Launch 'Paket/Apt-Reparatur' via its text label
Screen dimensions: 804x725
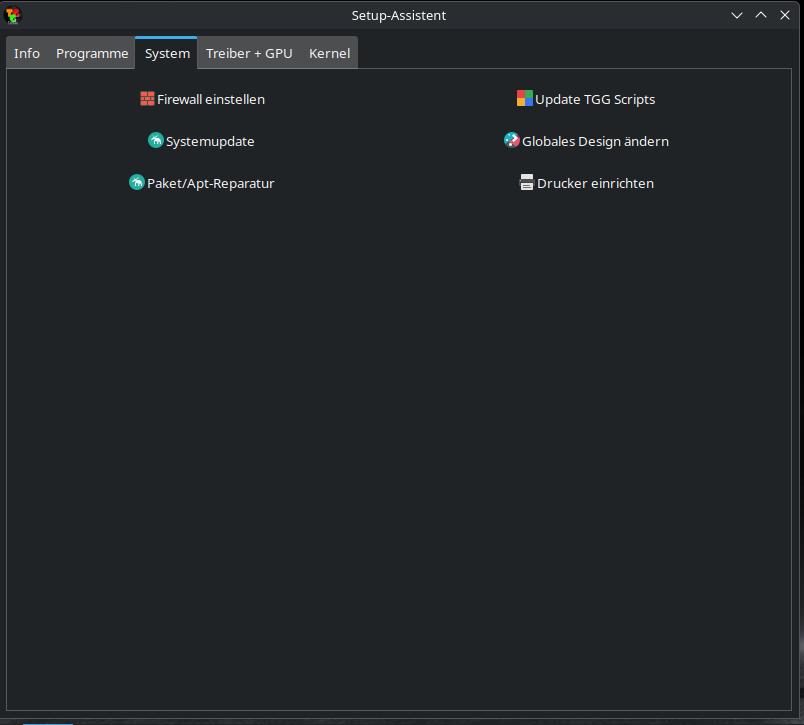[x=211, y=184]
